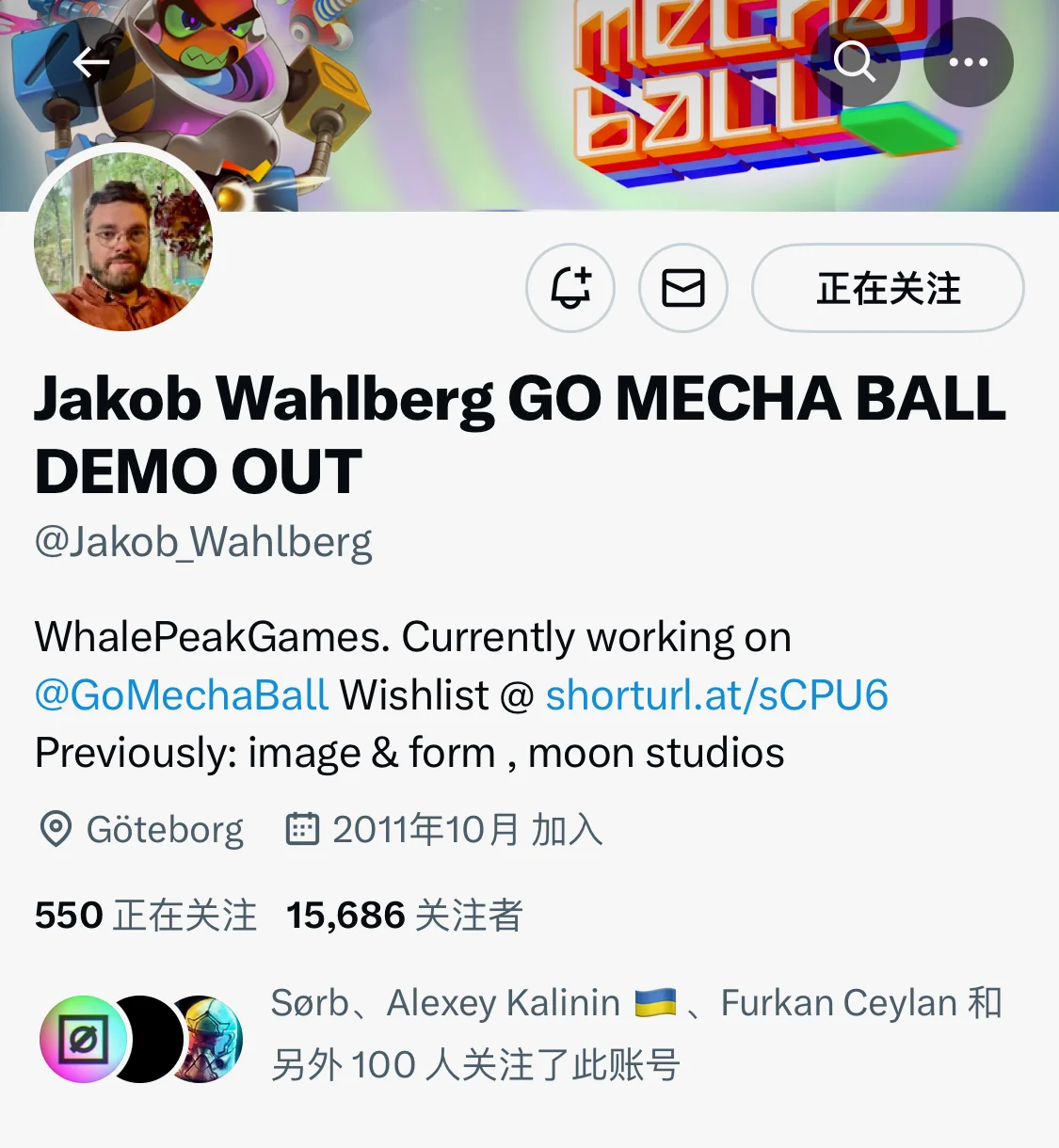
Task: Tap the Göteborg location pin icon
Action: pyautogui.click(x=56, y=829)
